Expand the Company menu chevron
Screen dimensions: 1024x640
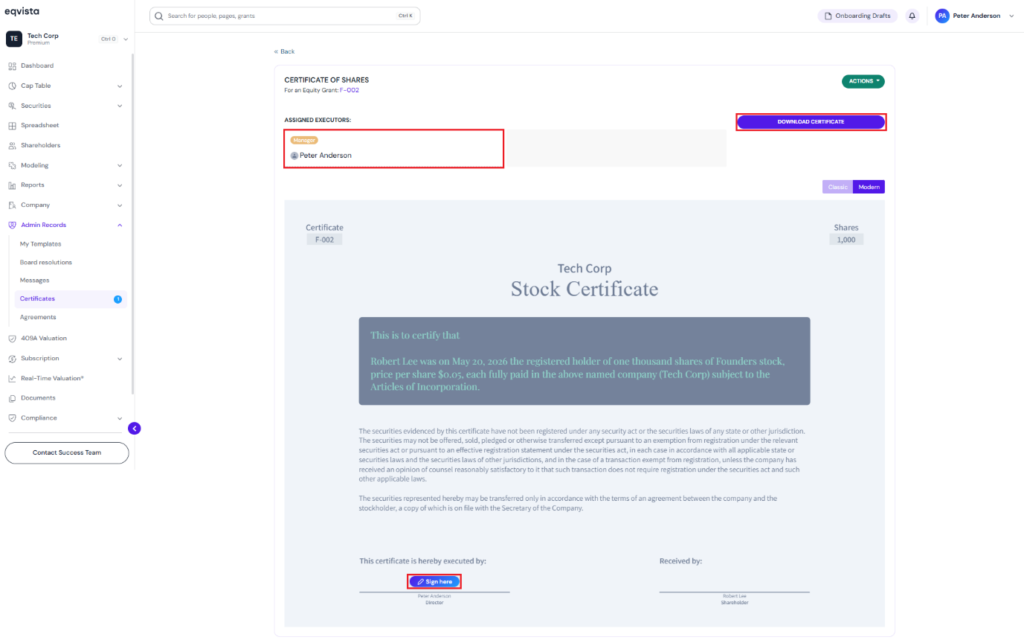(x=120, y=206)
